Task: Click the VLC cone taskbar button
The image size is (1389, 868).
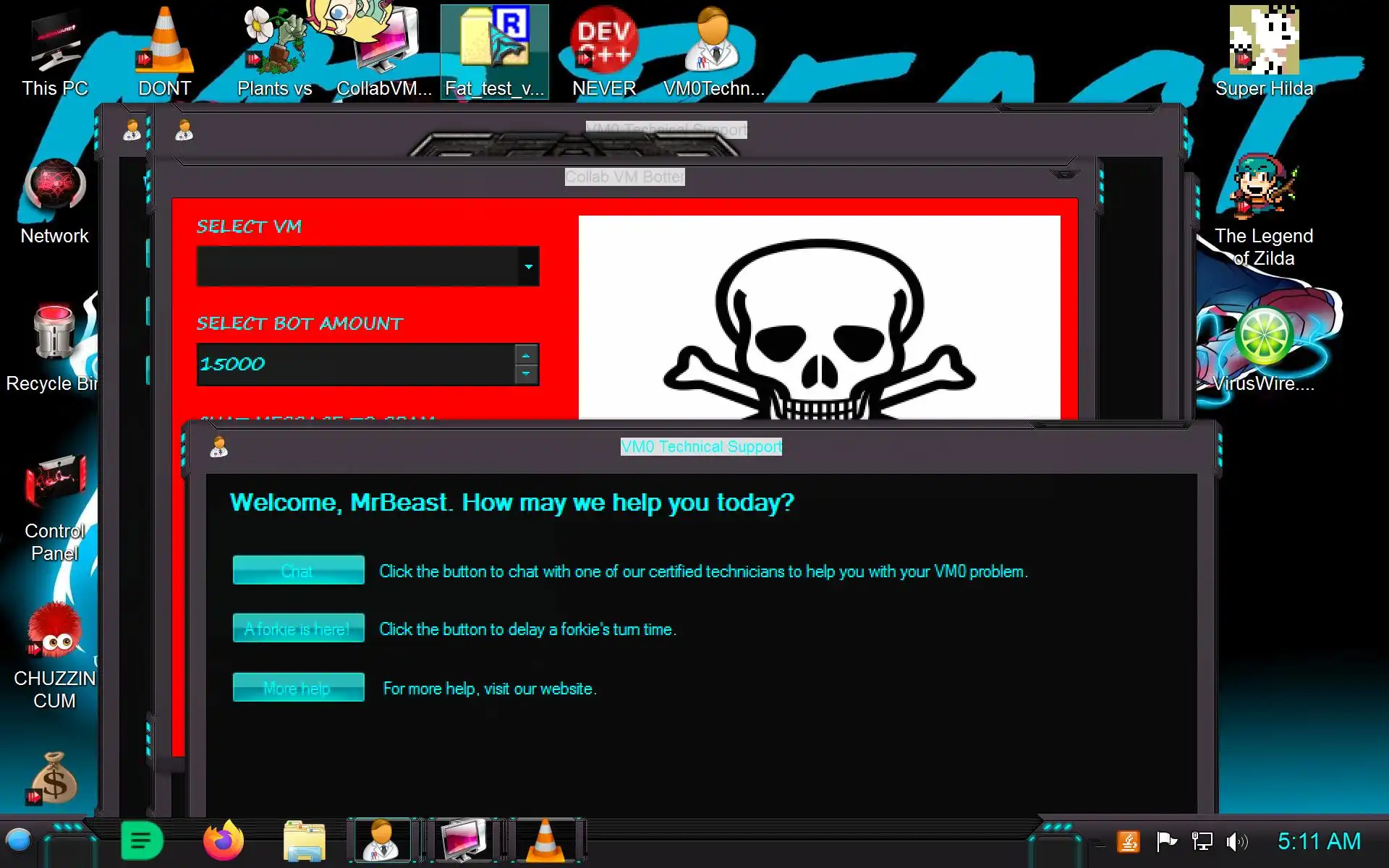Action: (x=545, y=841)
